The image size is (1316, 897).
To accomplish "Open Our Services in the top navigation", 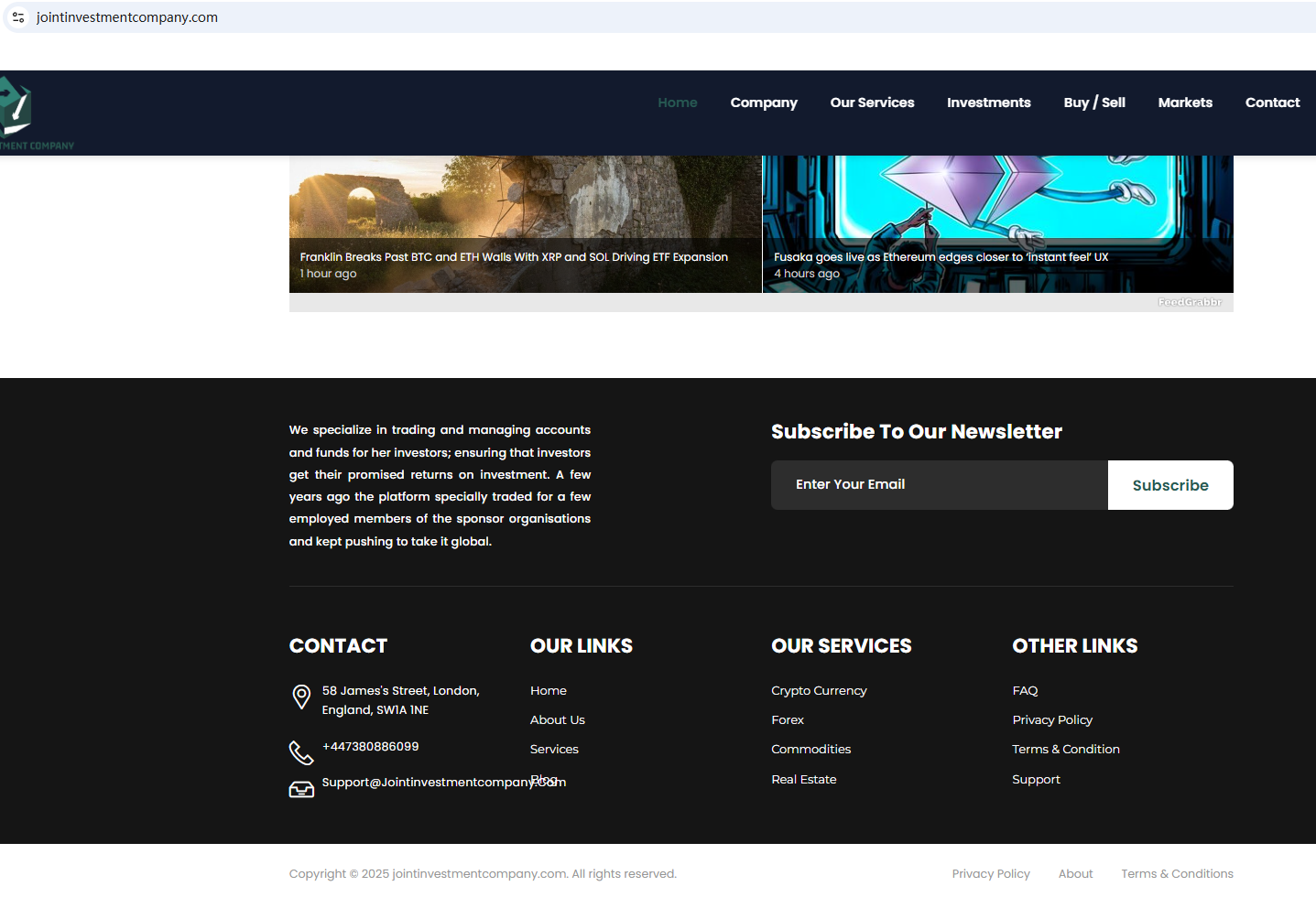I will [872, 103].
